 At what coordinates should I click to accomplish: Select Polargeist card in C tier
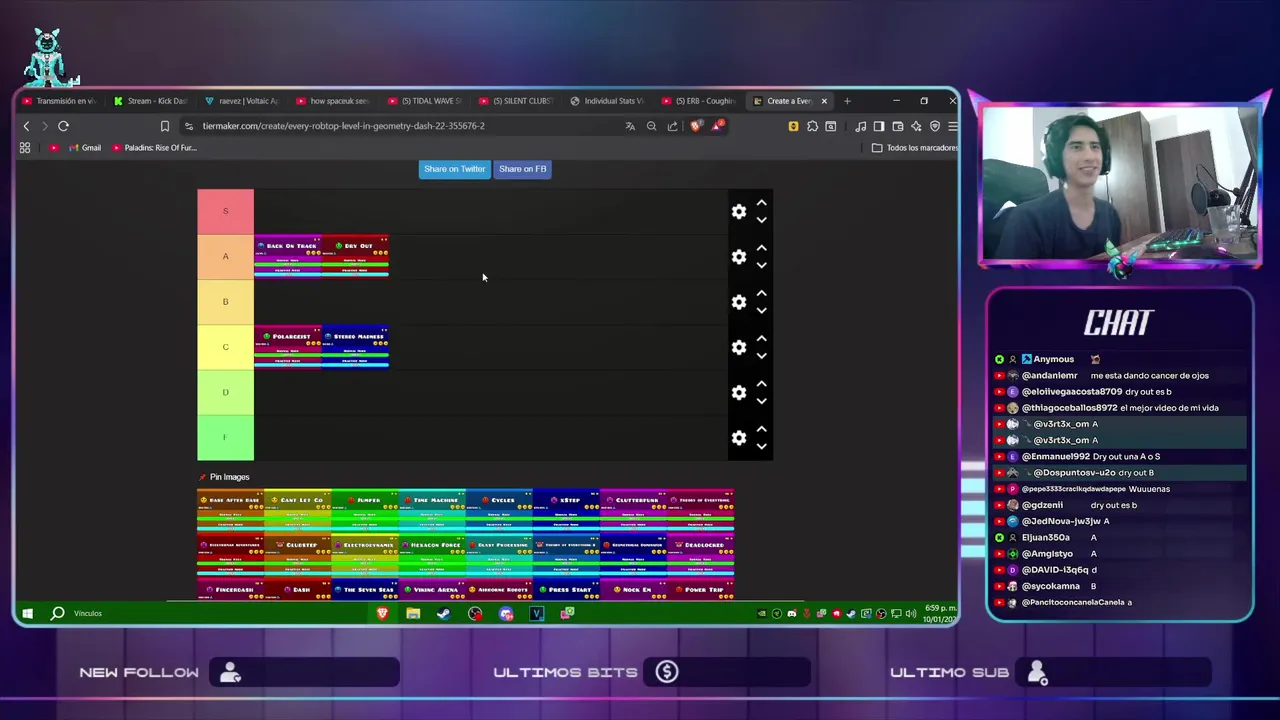point(288,347)
